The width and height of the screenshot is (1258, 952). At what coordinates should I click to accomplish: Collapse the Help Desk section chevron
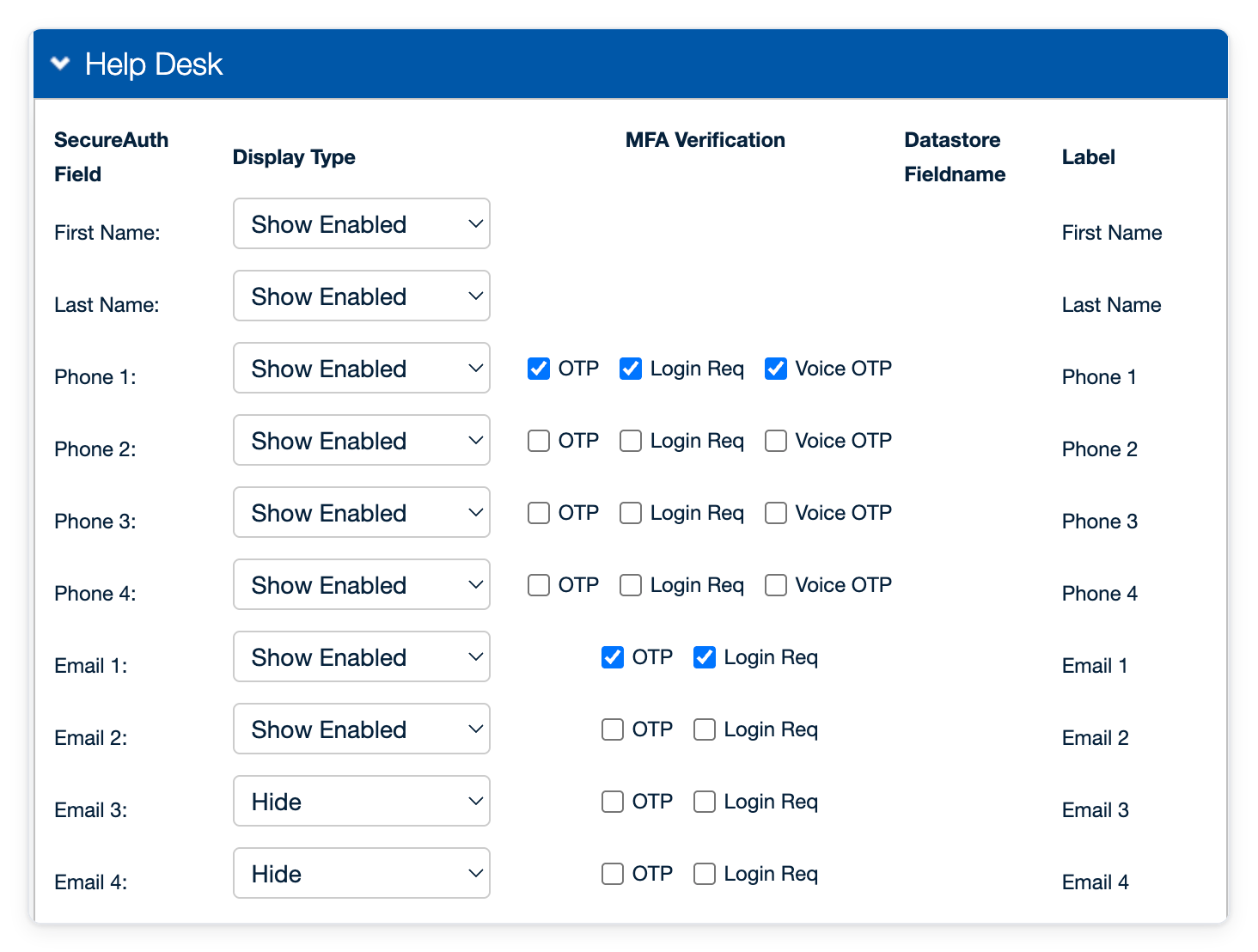tap(60, 64)
